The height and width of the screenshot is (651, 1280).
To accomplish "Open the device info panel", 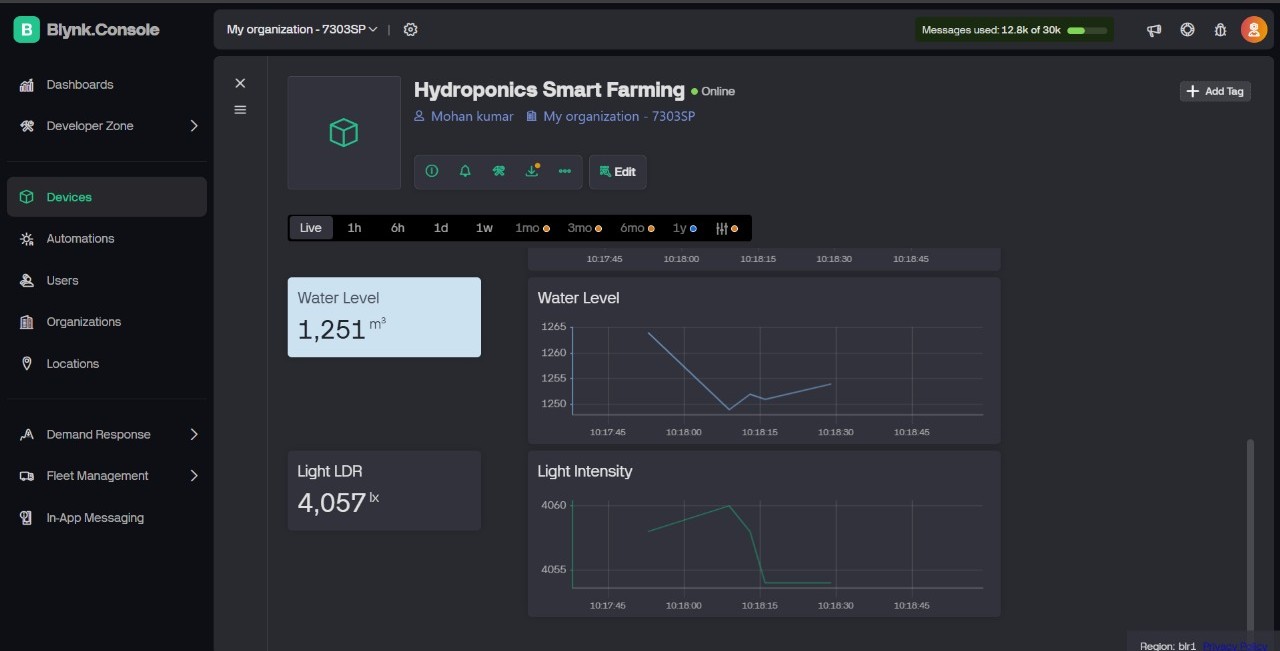I will coord(432,171).
